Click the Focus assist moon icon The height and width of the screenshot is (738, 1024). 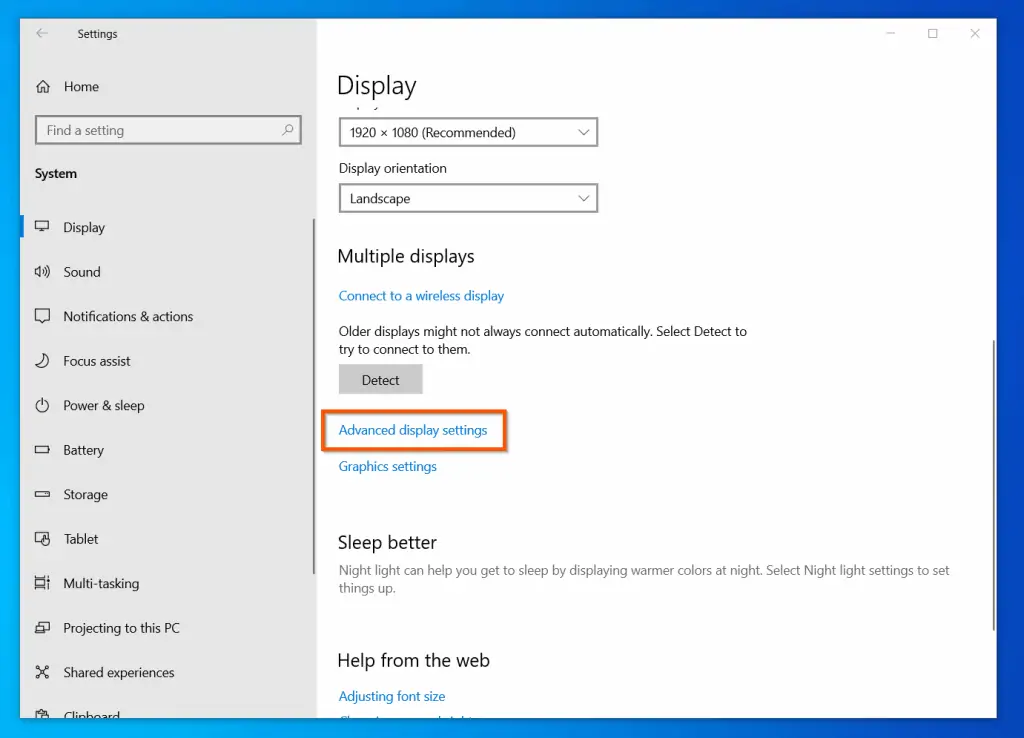click(x=42, y=361)
